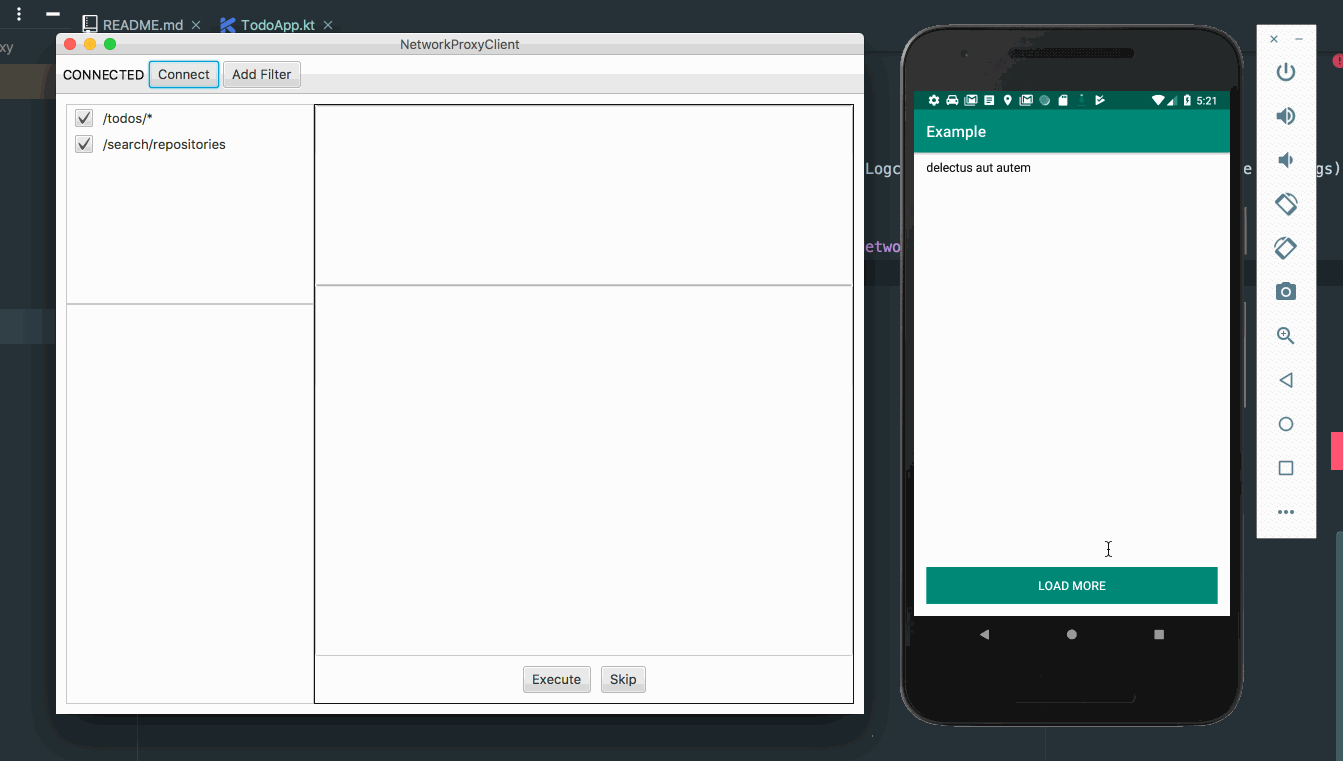
Task: Close the emulator toolbar with X
Action: [x=1273, y=39]
